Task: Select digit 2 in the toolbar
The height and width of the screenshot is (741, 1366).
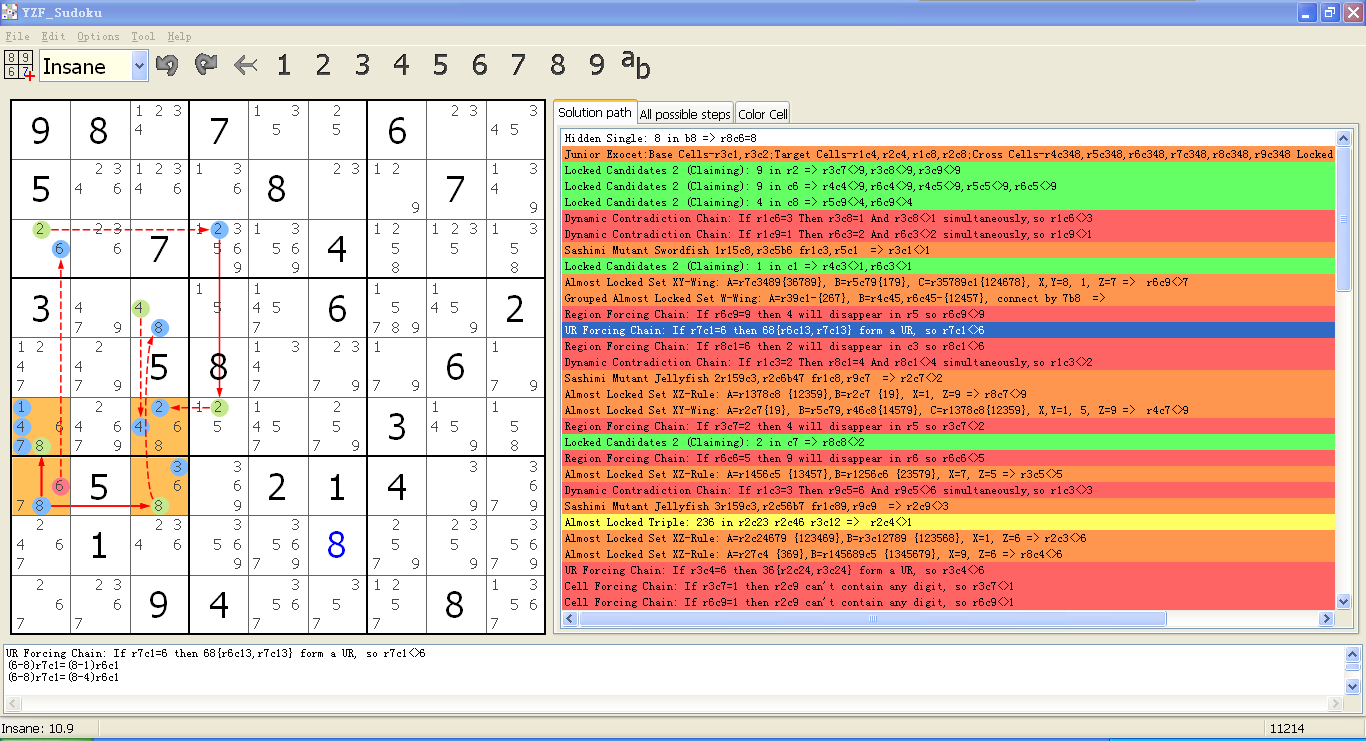Action: coord(323,65)
